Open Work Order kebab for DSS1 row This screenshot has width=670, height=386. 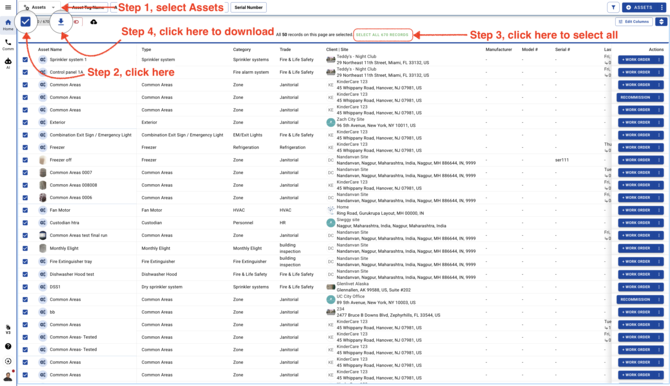(658, 287)
